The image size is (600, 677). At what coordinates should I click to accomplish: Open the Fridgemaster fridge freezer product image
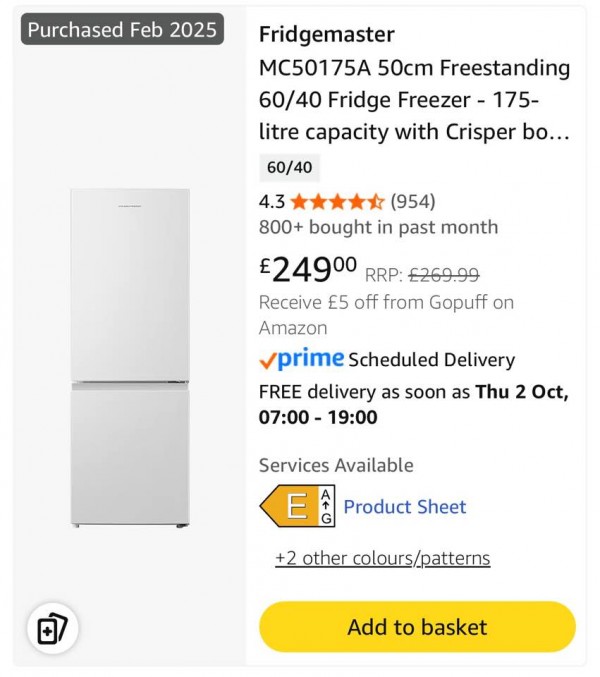point(129,358)
